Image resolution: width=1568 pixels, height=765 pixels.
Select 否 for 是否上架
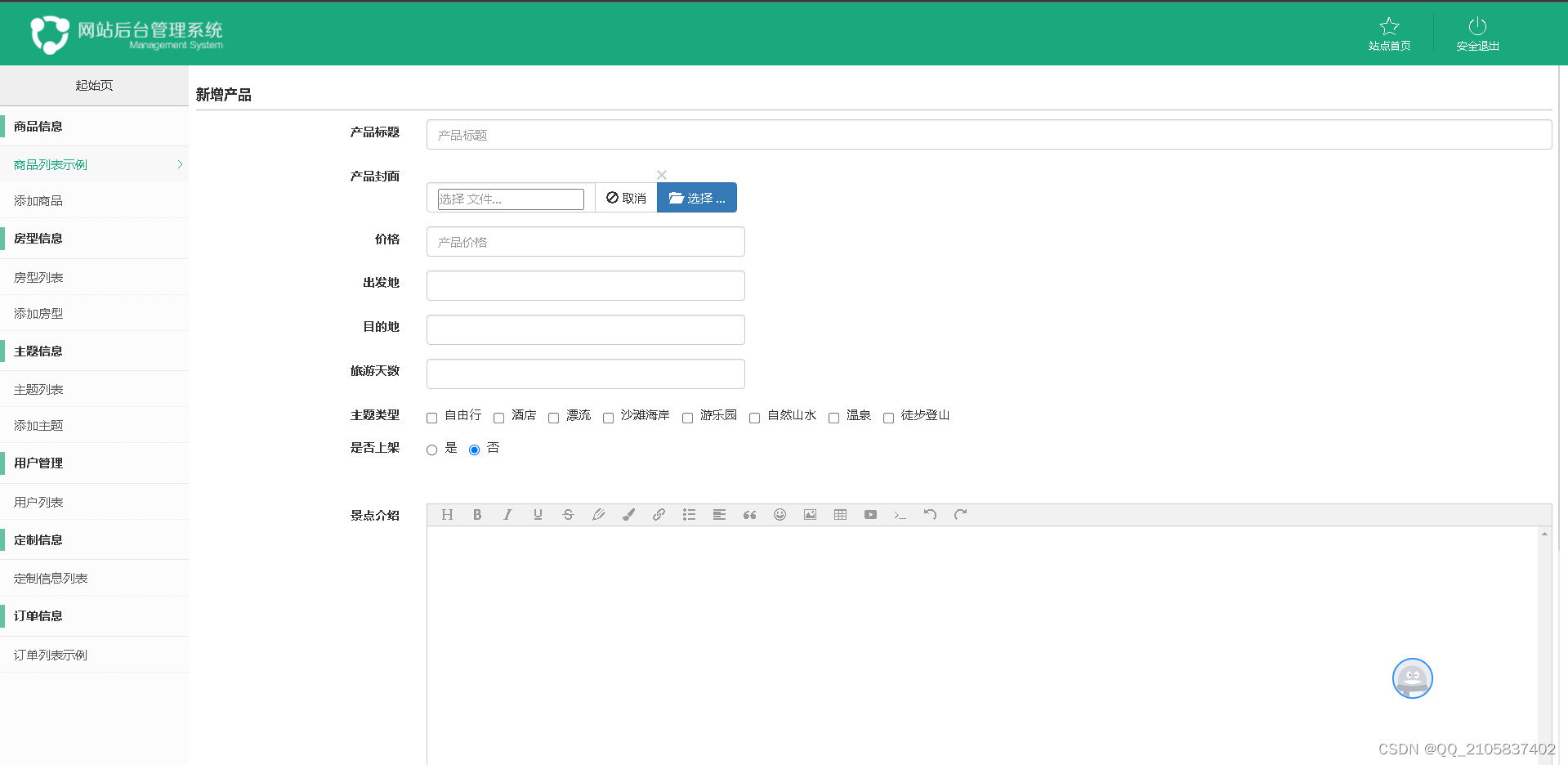[475, 450]
